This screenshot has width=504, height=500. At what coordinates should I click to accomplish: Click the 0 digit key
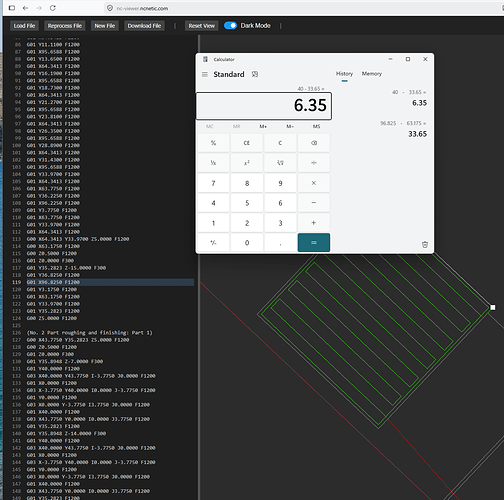(x=247, y=243)
